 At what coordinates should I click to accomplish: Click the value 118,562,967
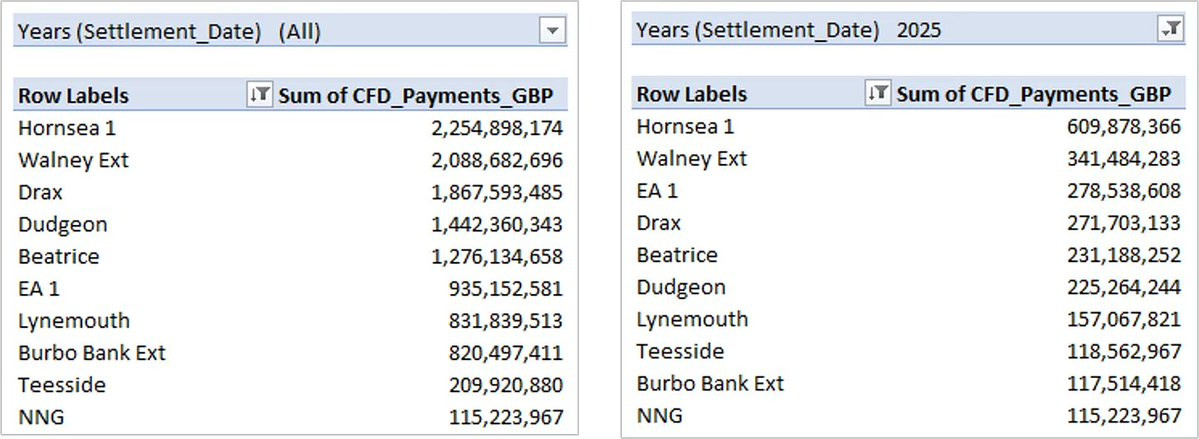1124,352
